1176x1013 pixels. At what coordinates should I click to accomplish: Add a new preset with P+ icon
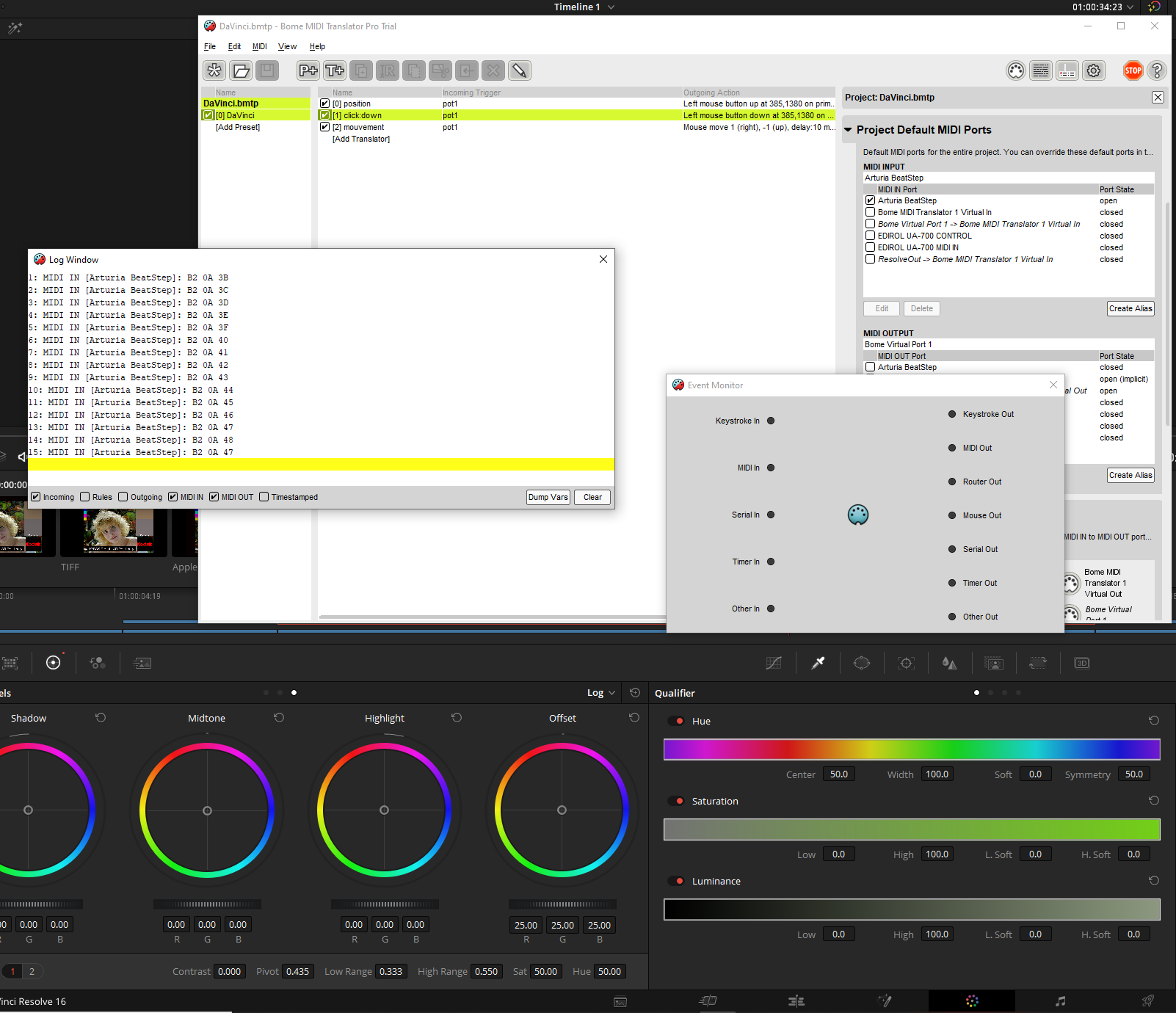[308, 70]
